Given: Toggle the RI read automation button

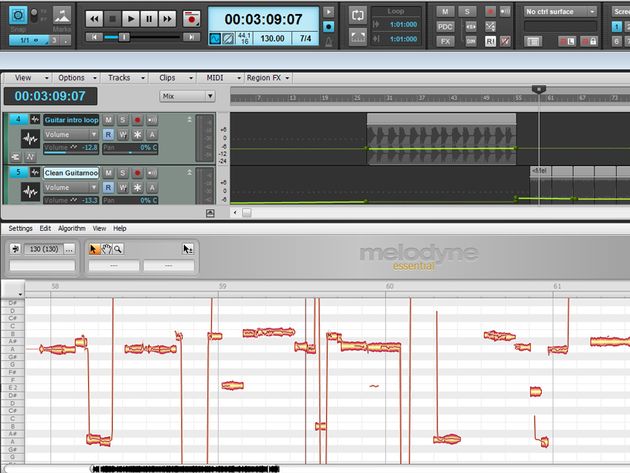Looking at the screenshot, I should [x=490, y=41].
